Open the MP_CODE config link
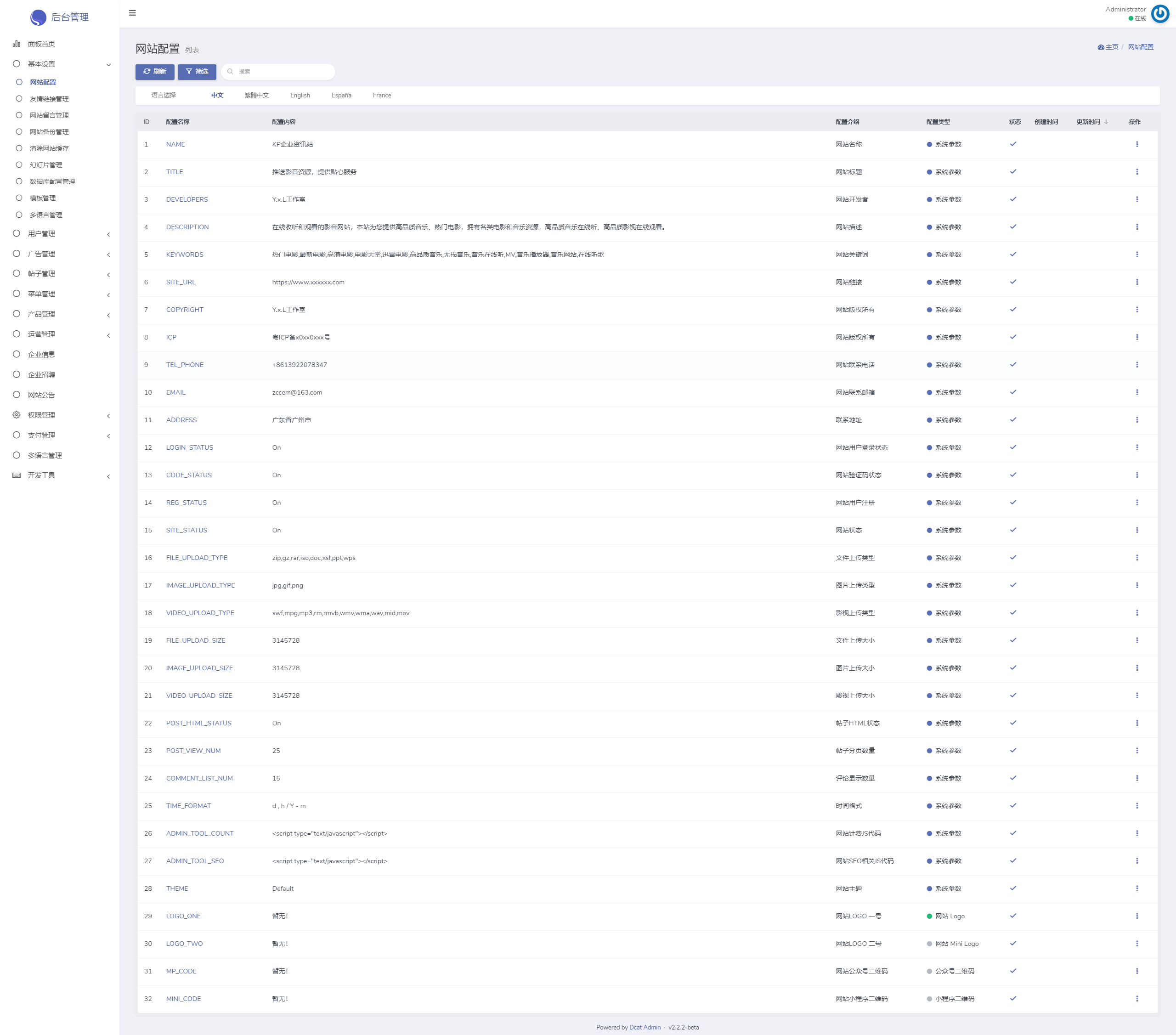This screenshot has width=1176, height=1035. click(181, 971)
